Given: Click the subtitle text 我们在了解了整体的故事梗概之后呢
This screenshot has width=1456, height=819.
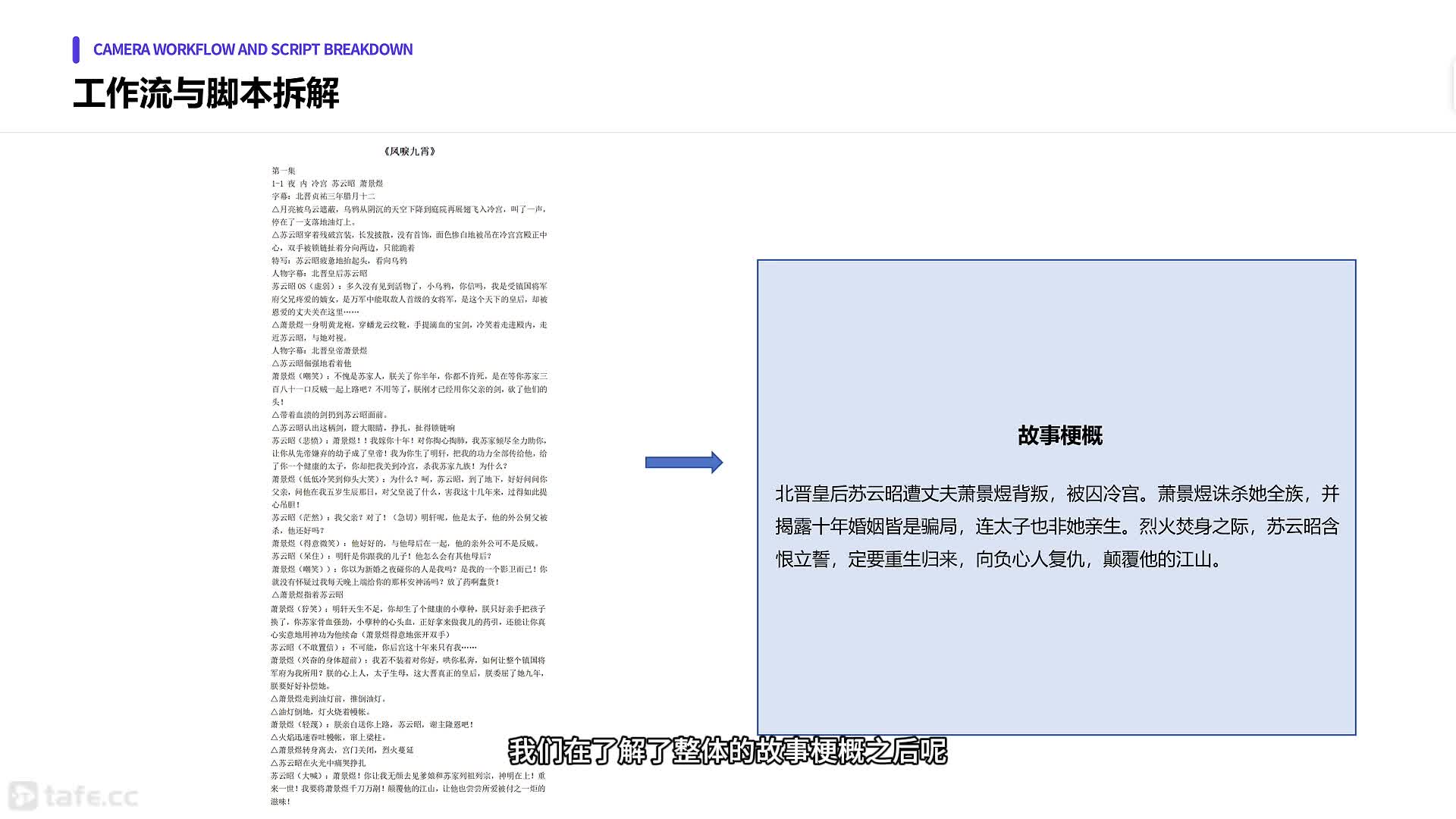Looking at the screenshot, I should [x=726, y=752].
